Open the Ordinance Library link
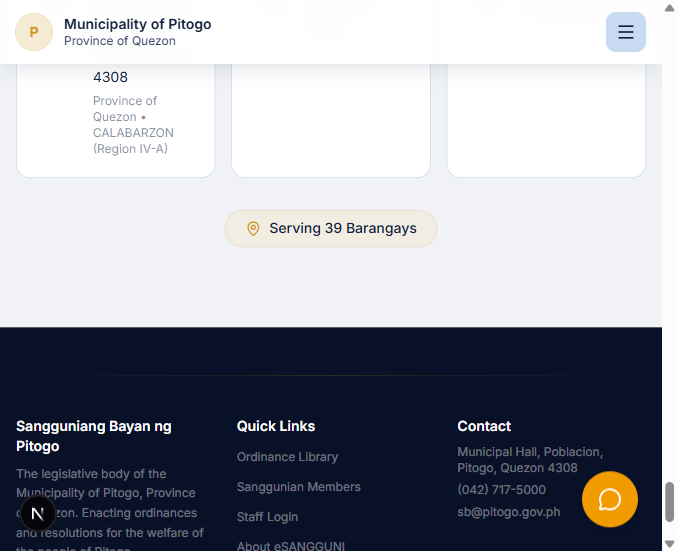 [x=288, y=457]
